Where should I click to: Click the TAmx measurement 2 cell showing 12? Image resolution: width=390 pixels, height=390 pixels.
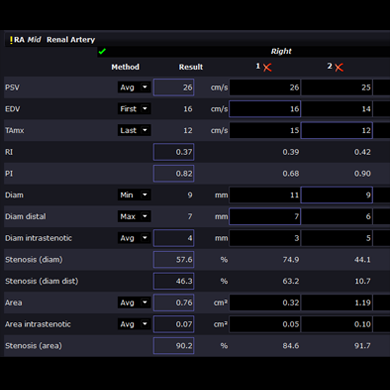(x=337, y=130)
